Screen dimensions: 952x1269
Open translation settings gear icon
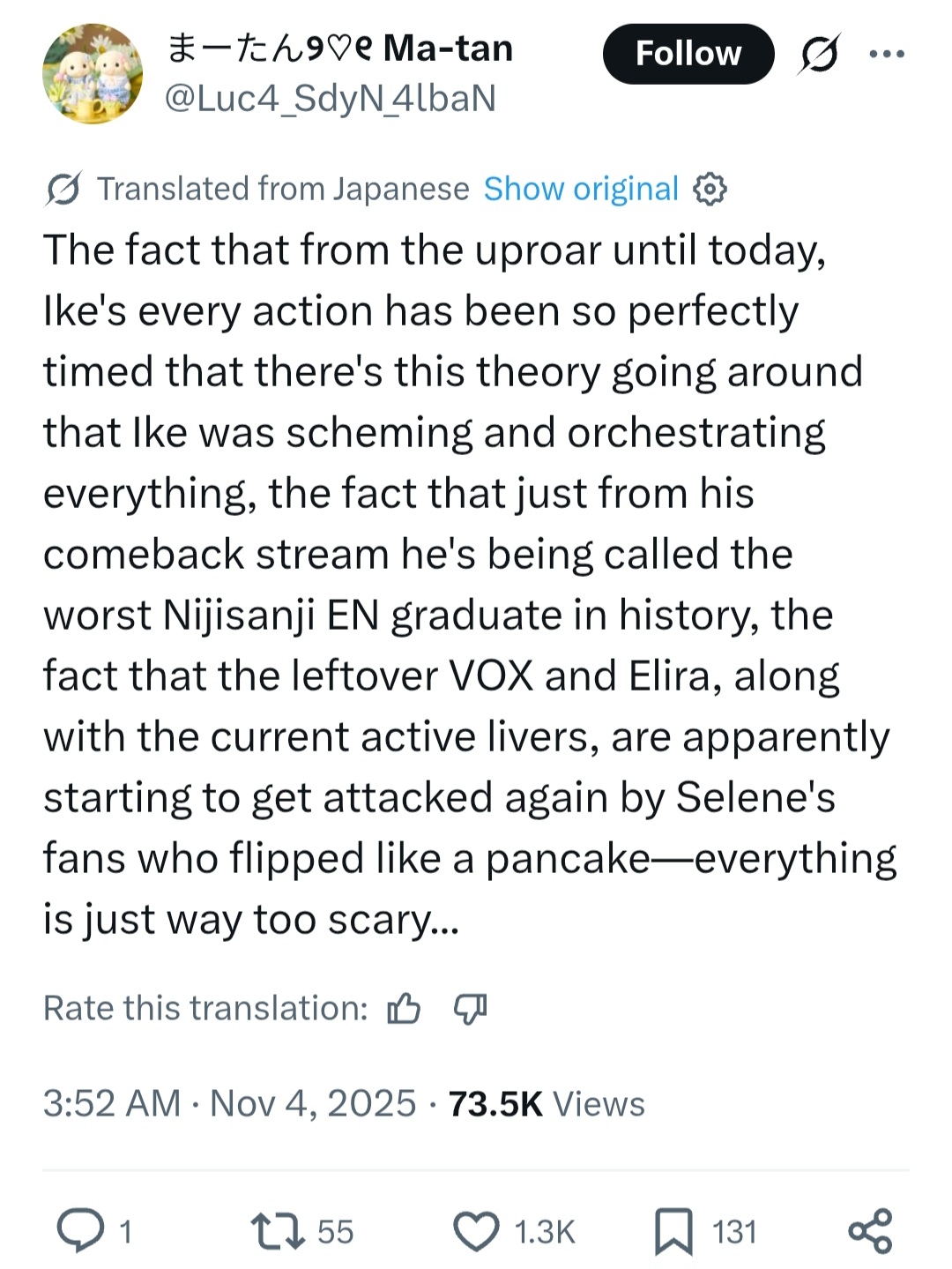coord(710,189)
